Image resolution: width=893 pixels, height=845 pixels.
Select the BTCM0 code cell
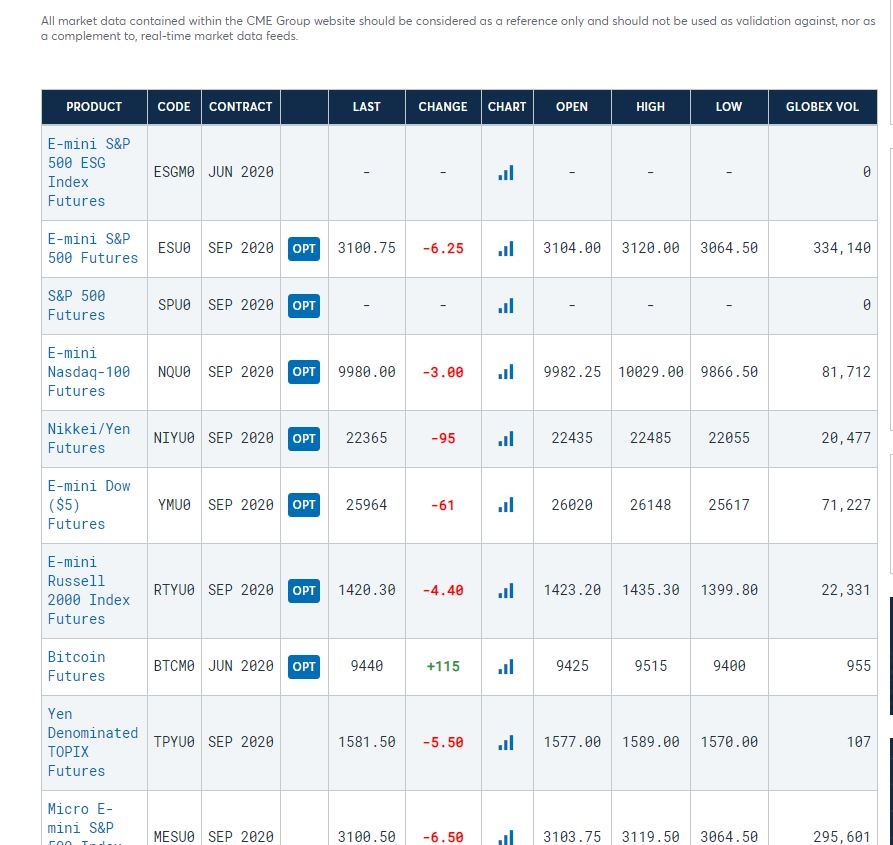[174, 666]
